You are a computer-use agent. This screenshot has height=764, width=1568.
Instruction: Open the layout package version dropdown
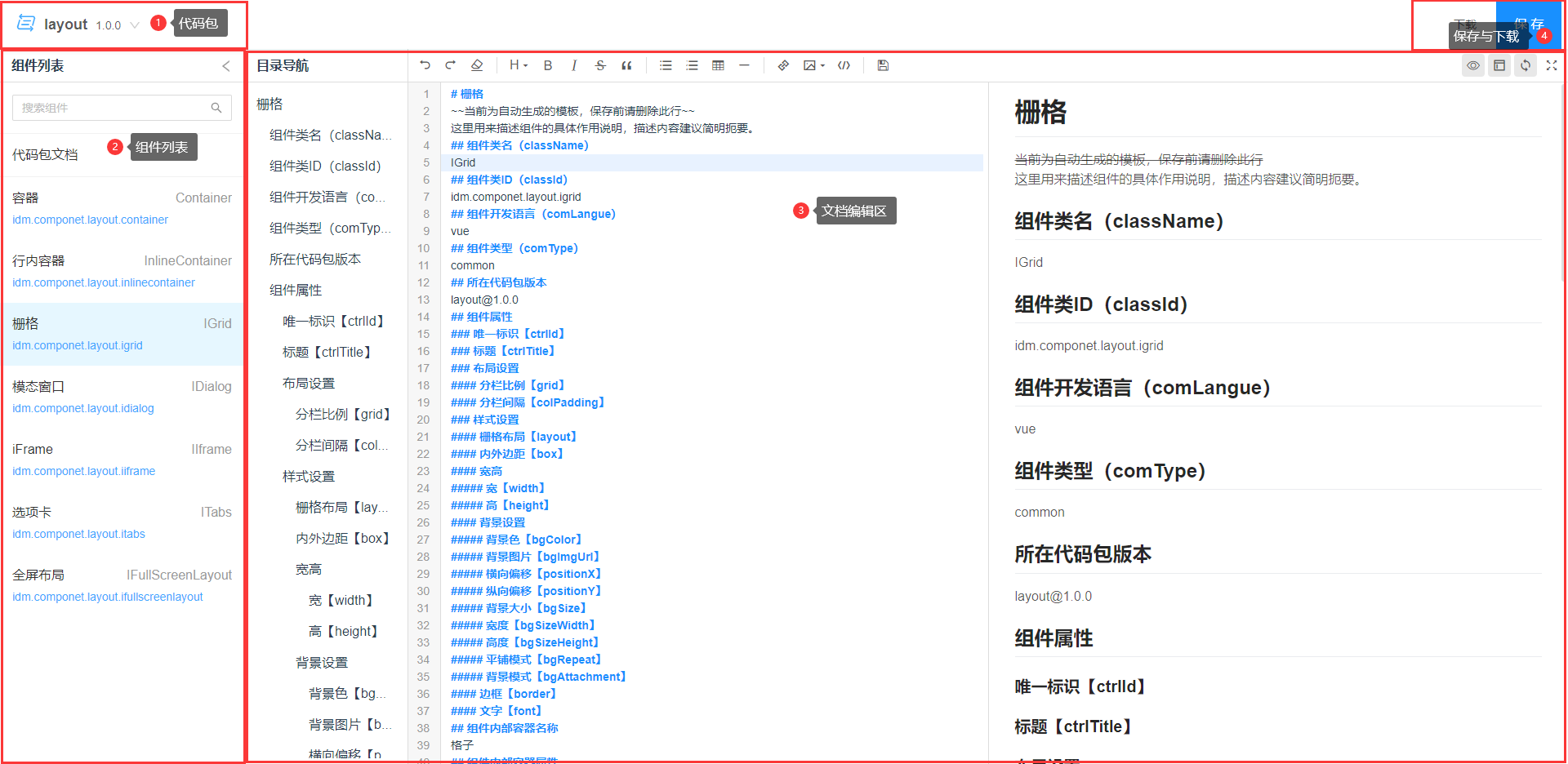(135, 24)
